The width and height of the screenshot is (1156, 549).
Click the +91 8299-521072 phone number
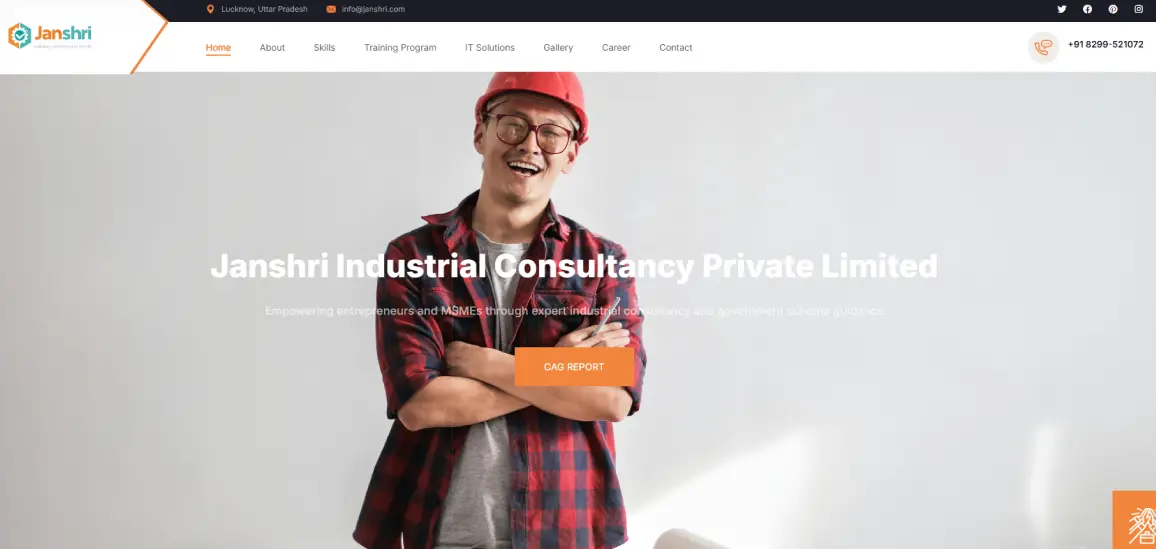click(x=1106, y=44)
